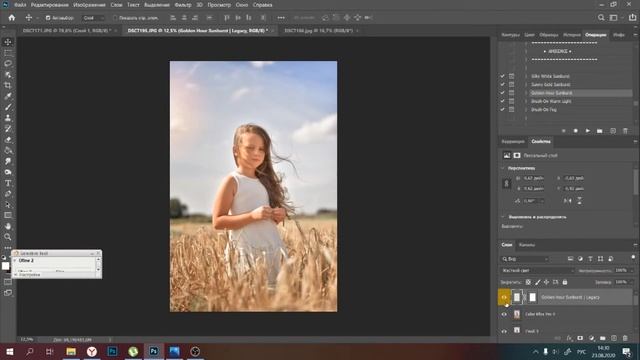This screenshot has width=640, height=360.
Task: Hide the Color Efex Pro layer
Action: point(504,314)
